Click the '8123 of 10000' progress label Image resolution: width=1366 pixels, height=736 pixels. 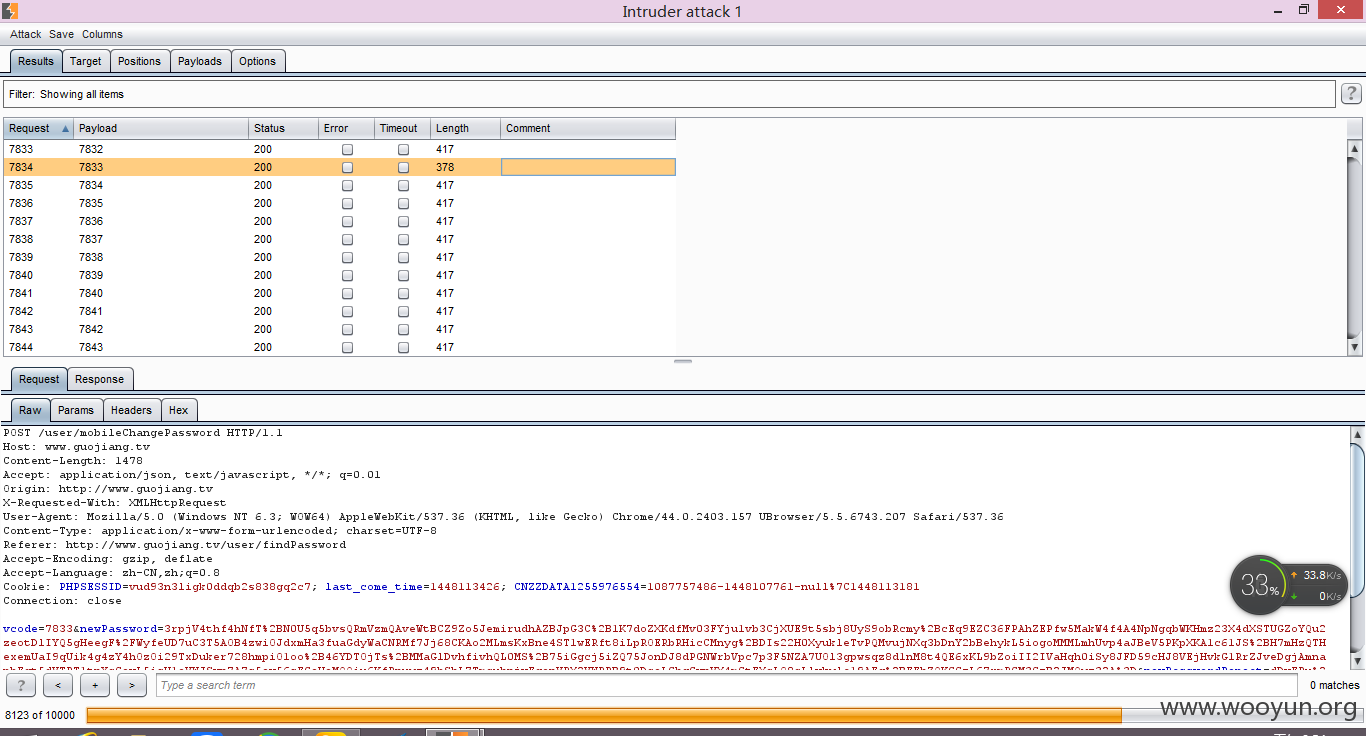(x=40, y=715)
